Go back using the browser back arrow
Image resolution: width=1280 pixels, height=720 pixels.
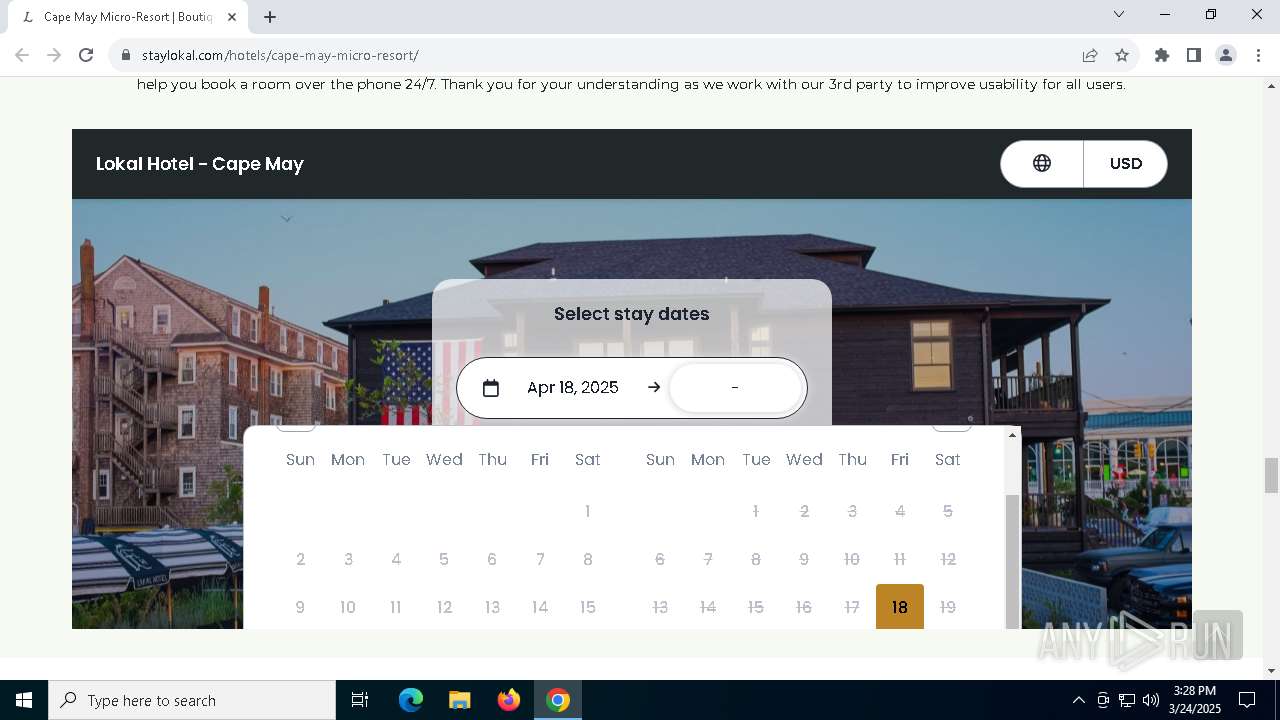(x=22, y=55)
